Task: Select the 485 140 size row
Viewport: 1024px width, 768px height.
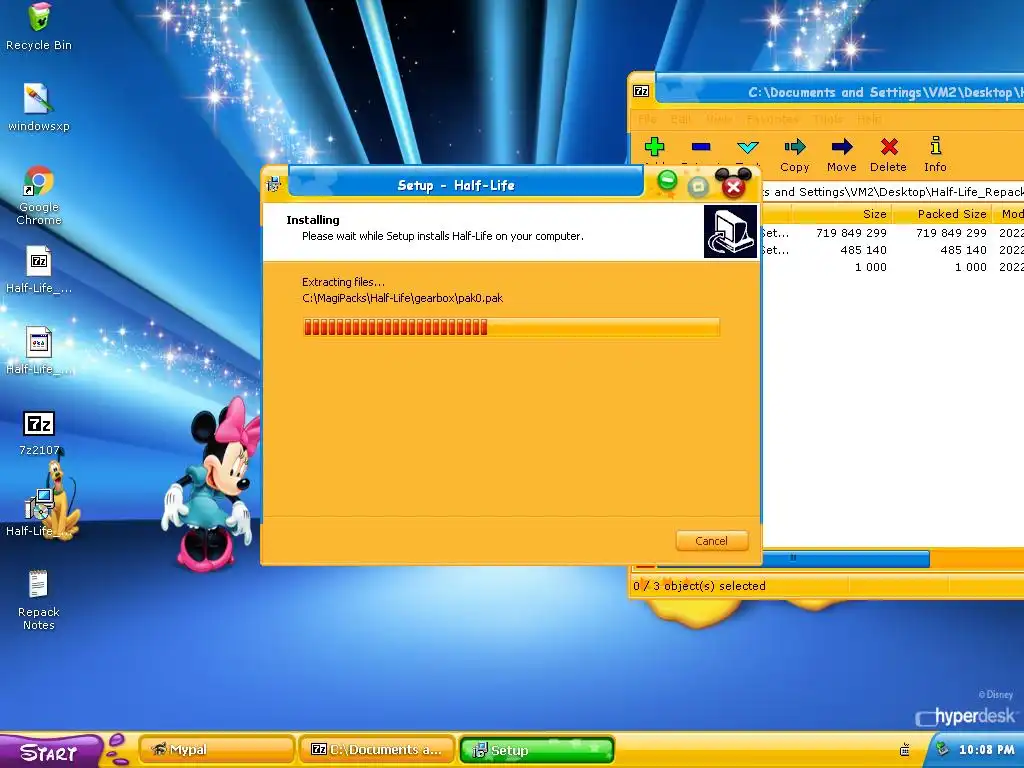Action: click(x=892, y=249)
